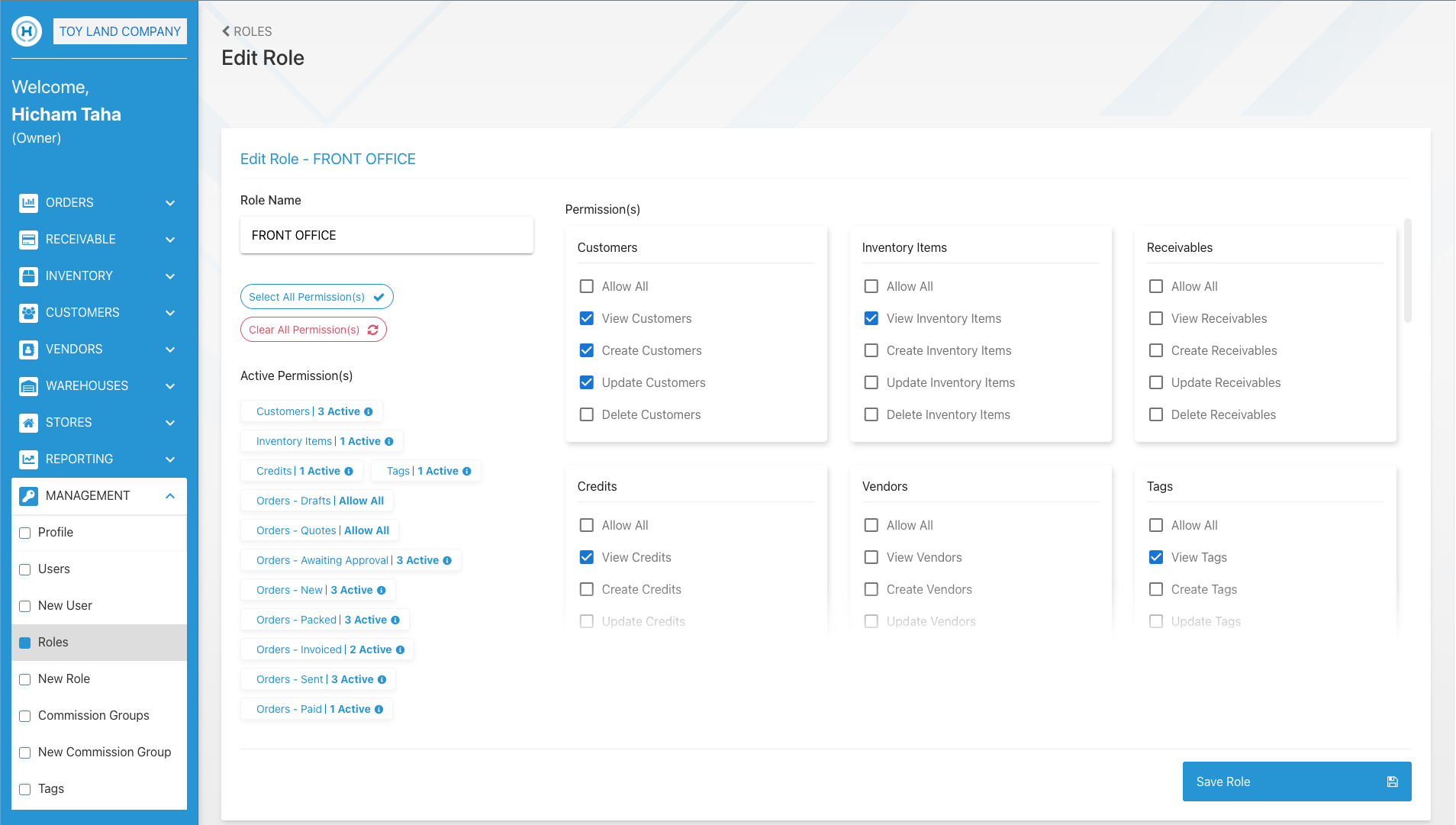Image resolution: width=1456 pixels, height=825 pixels.
Task: Uncheck View Tags permission
Action: pyautogui.click(x=1156, y=557)
